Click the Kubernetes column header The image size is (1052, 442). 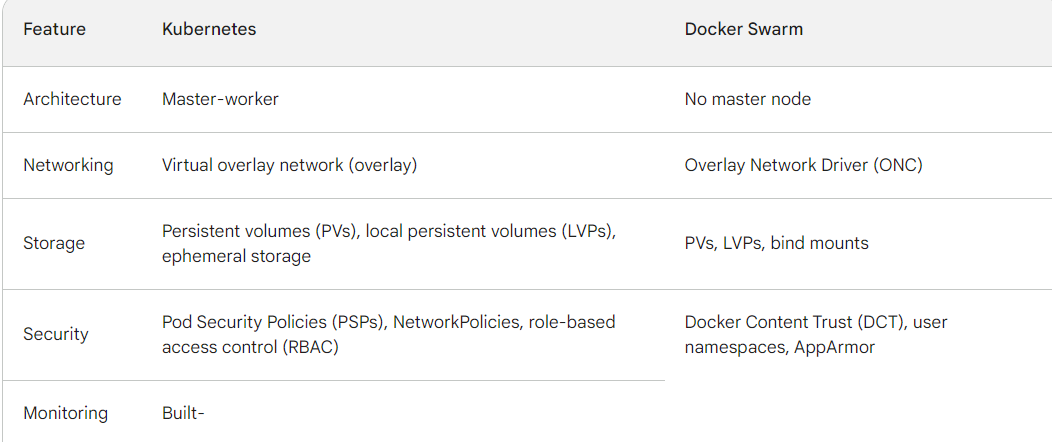pyautogui.click(x=209, y=29)
